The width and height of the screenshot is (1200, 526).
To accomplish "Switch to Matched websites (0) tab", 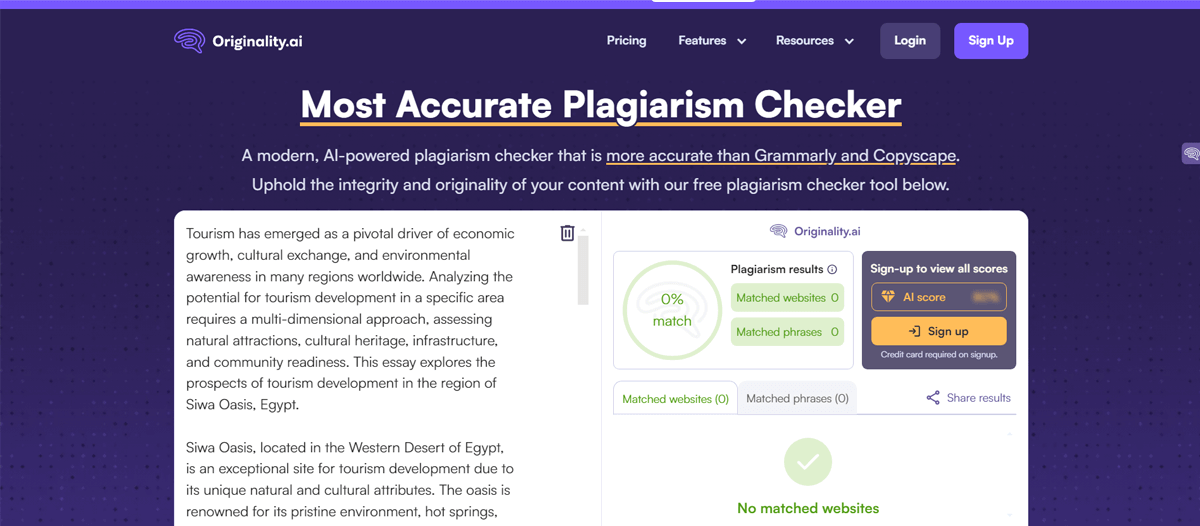I will 675,399.
